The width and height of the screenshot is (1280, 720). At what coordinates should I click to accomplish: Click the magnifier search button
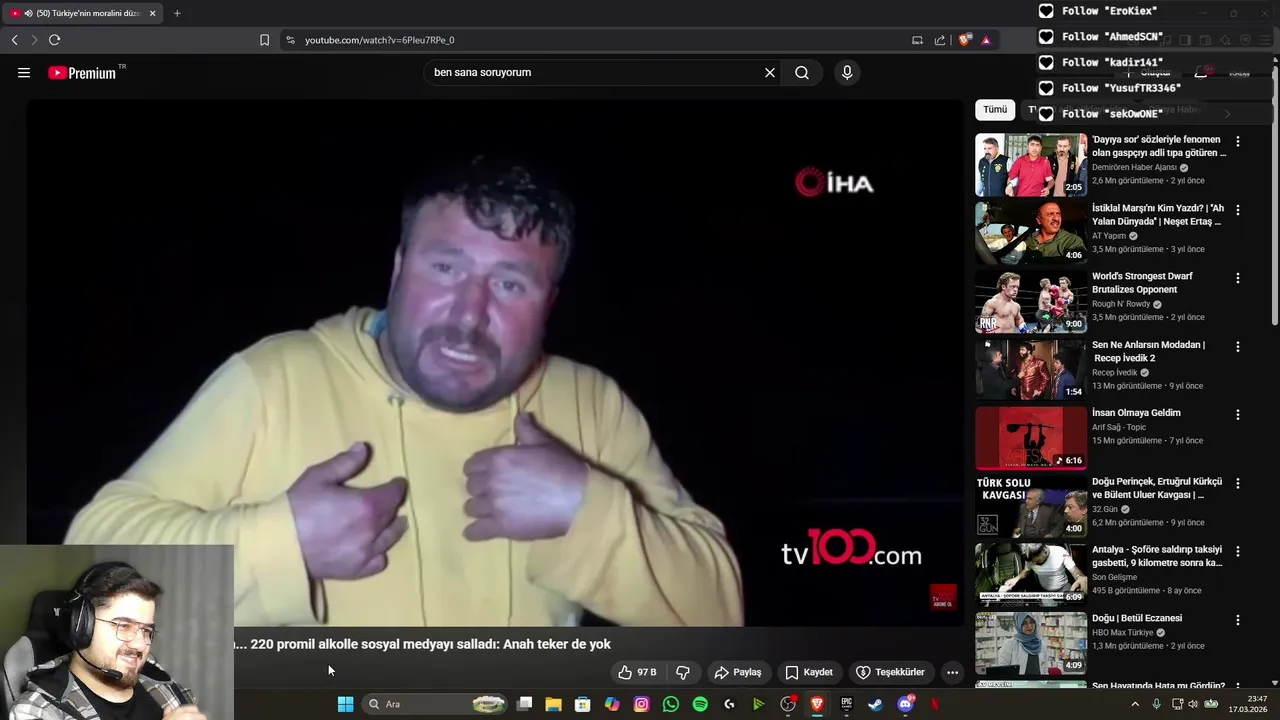pos(802,73)
